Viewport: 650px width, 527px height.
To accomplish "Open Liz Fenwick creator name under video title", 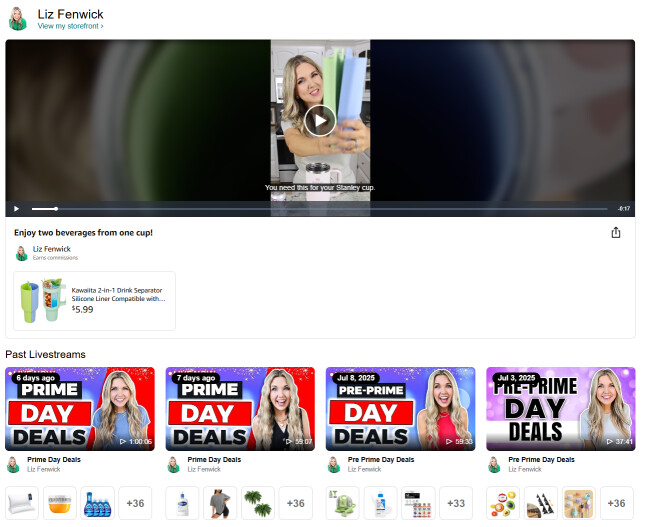I will (x=52, y=249).
